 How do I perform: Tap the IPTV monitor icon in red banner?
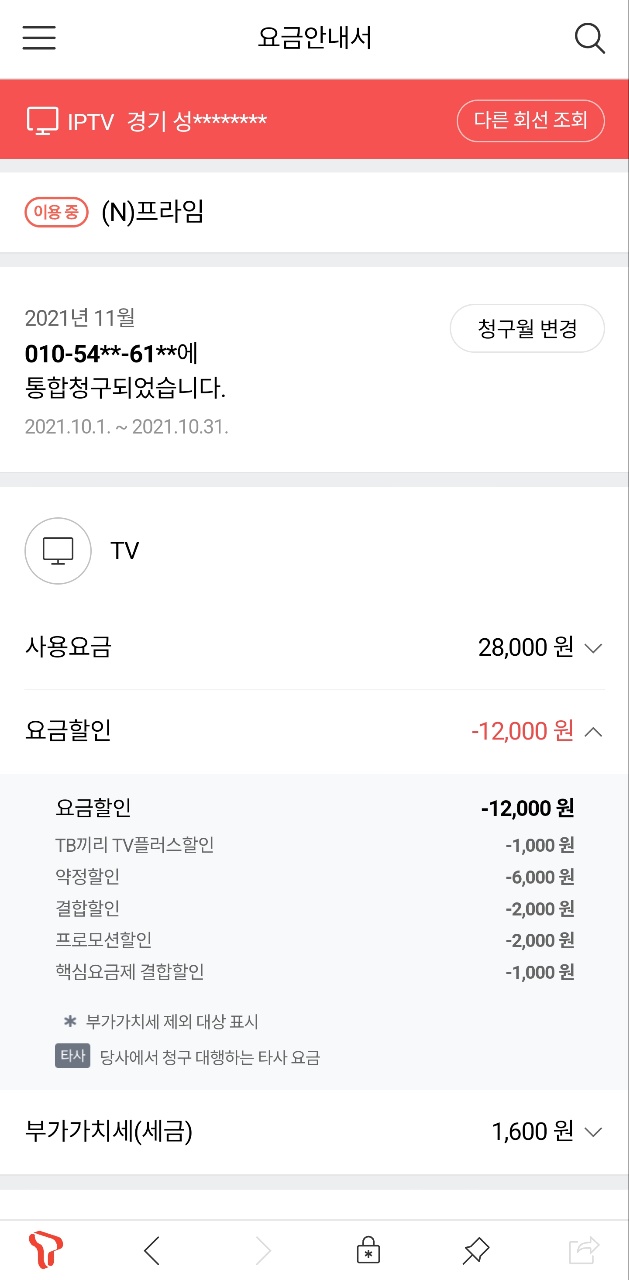pyautogui.click(x=43, y=121)
